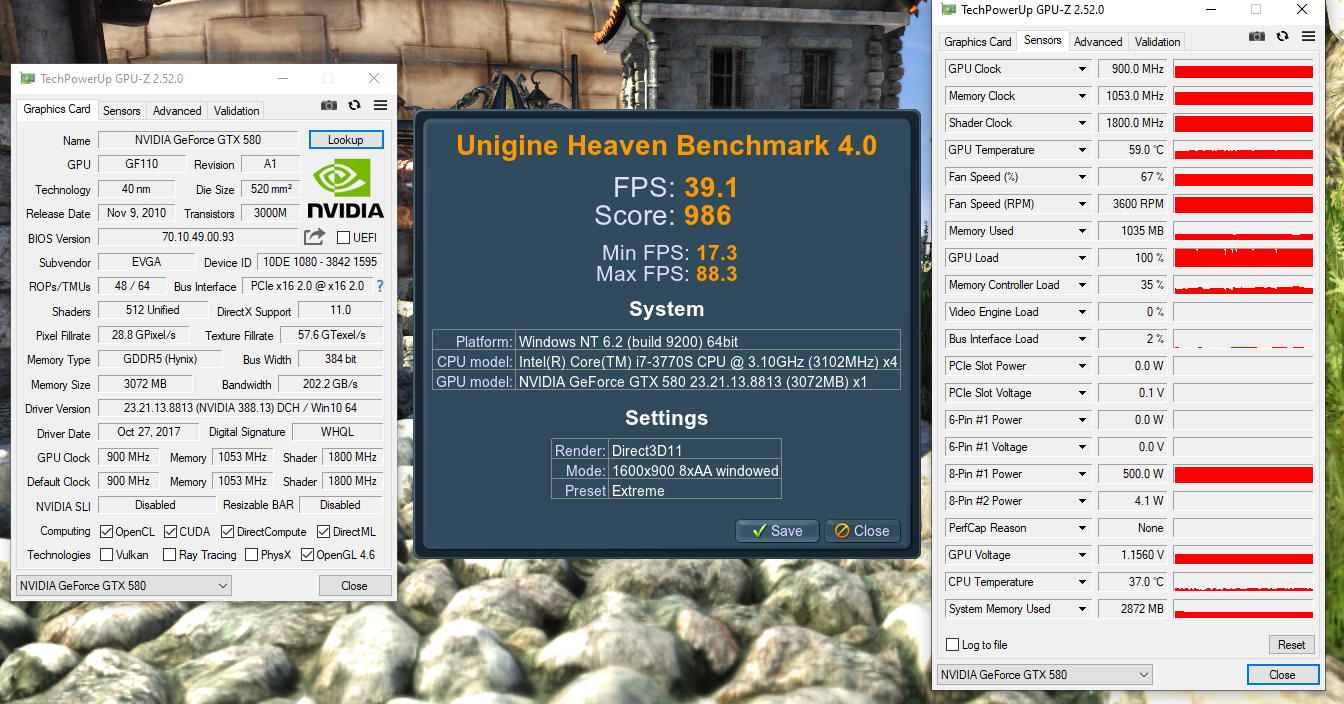This screenshot has width=1344, height=704.
Task: Open Memory Clock sensor dropdown arrow
Action: coord(1082,96)
